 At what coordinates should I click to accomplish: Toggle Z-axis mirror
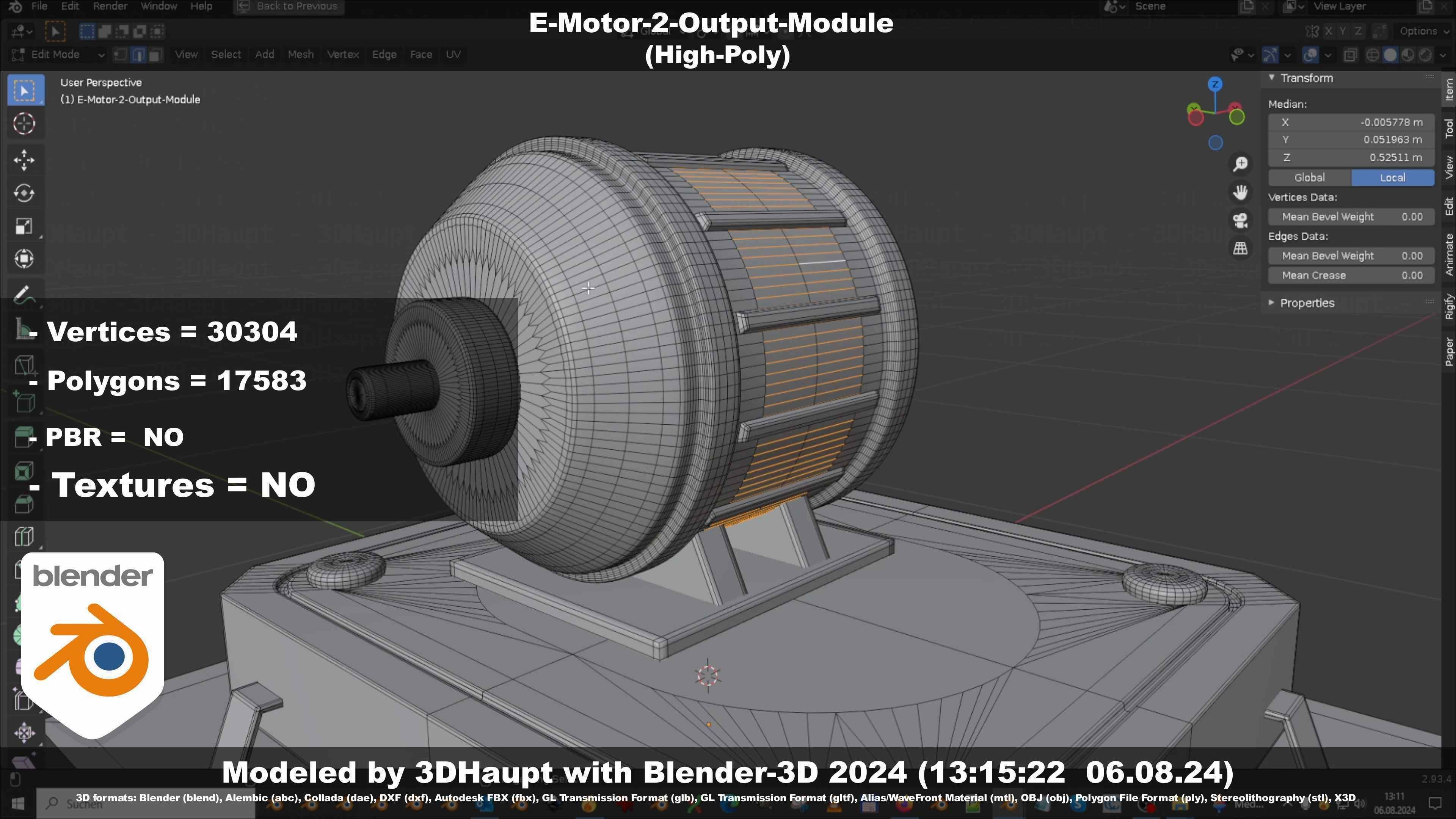click(x=1358, y=31)
